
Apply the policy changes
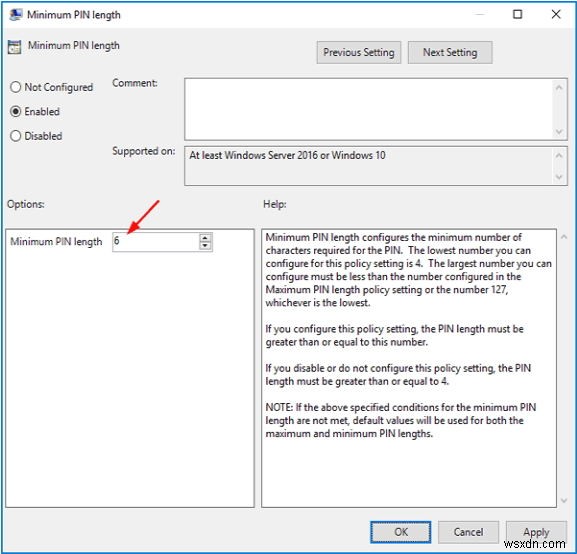(x=536, y=532)
